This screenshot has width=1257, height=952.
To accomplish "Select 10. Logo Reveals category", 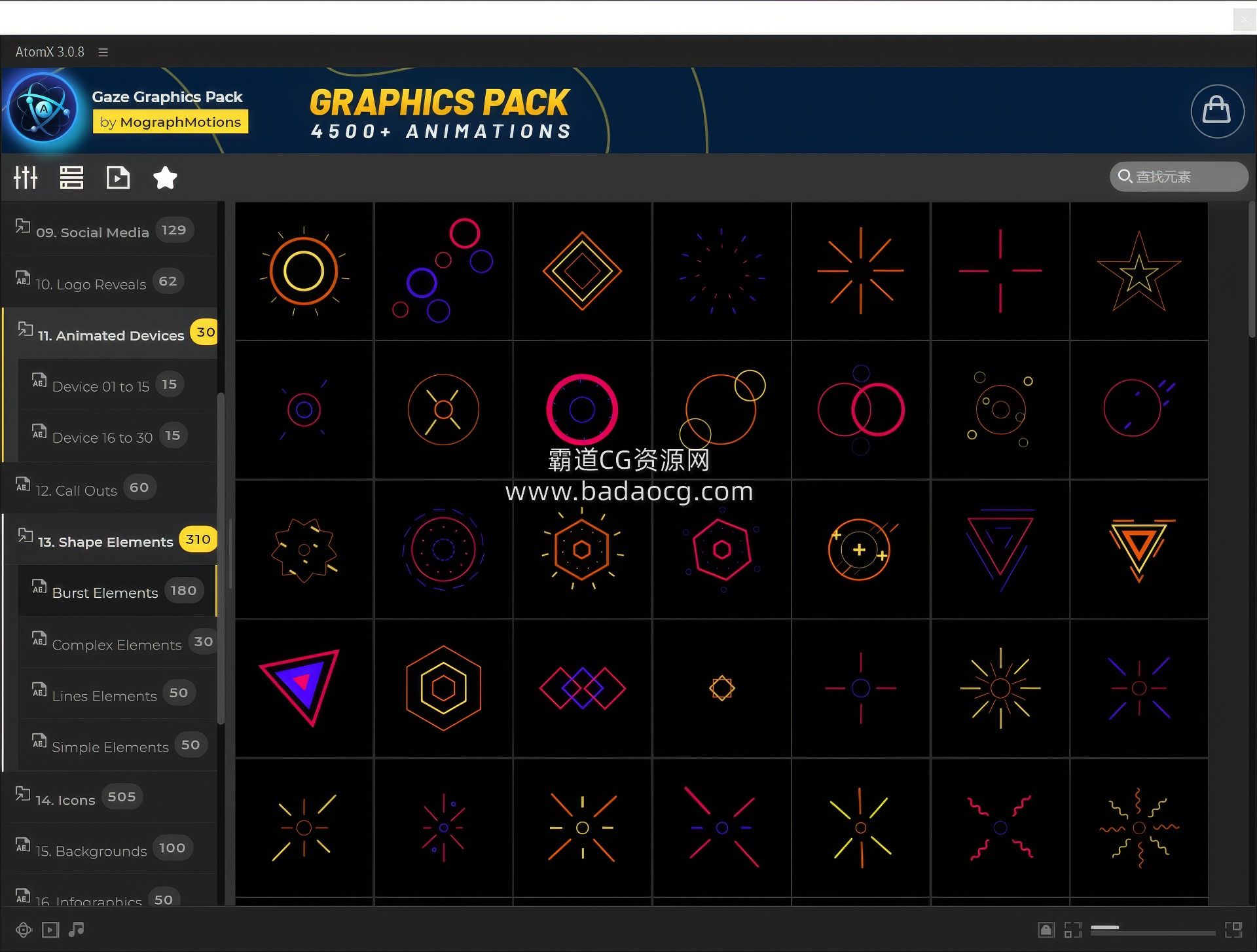I will [x=109, y=282].
